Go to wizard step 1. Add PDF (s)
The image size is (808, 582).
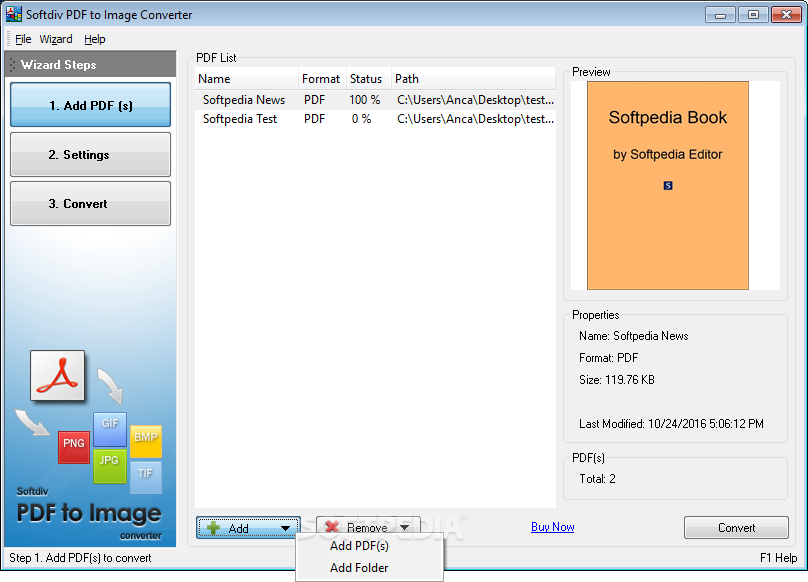[x=90, y=105]
